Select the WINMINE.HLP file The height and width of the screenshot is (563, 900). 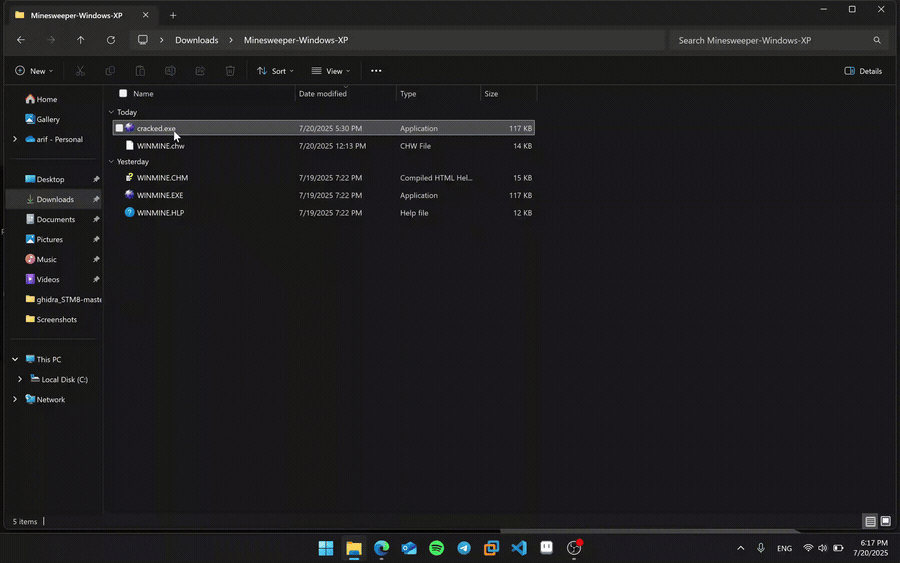324,213
